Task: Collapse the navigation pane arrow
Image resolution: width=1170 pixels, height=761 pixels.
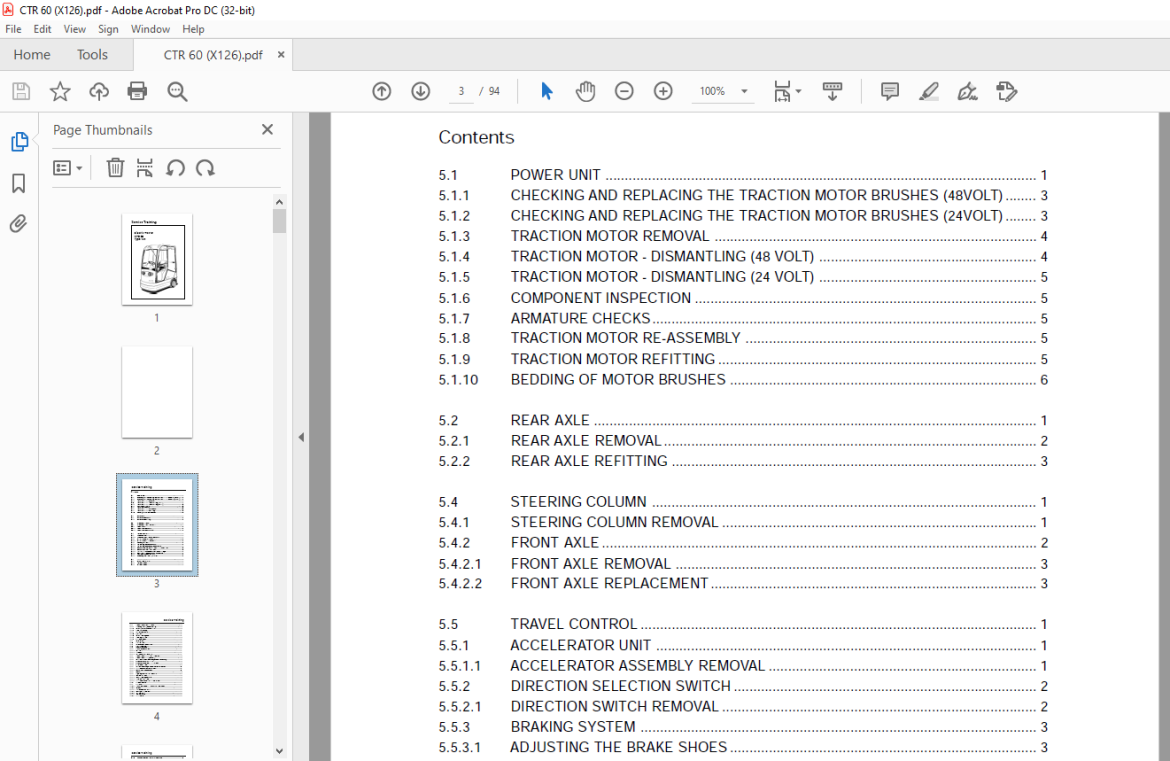Action: pyautogui.click(x=300, y=437)
